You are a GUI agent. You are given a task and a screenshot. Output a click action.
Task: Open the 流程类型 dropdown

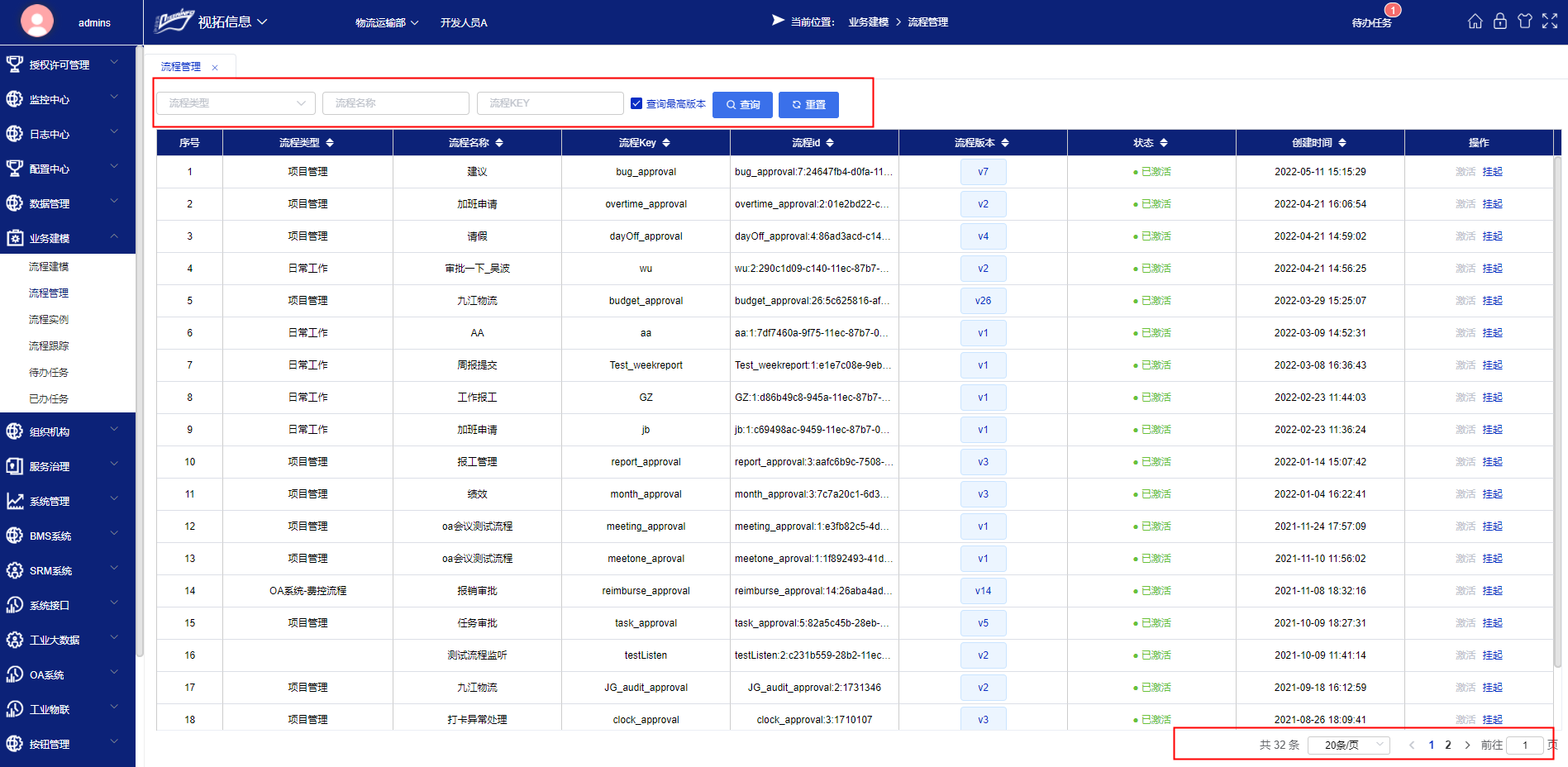pos(236,103)
